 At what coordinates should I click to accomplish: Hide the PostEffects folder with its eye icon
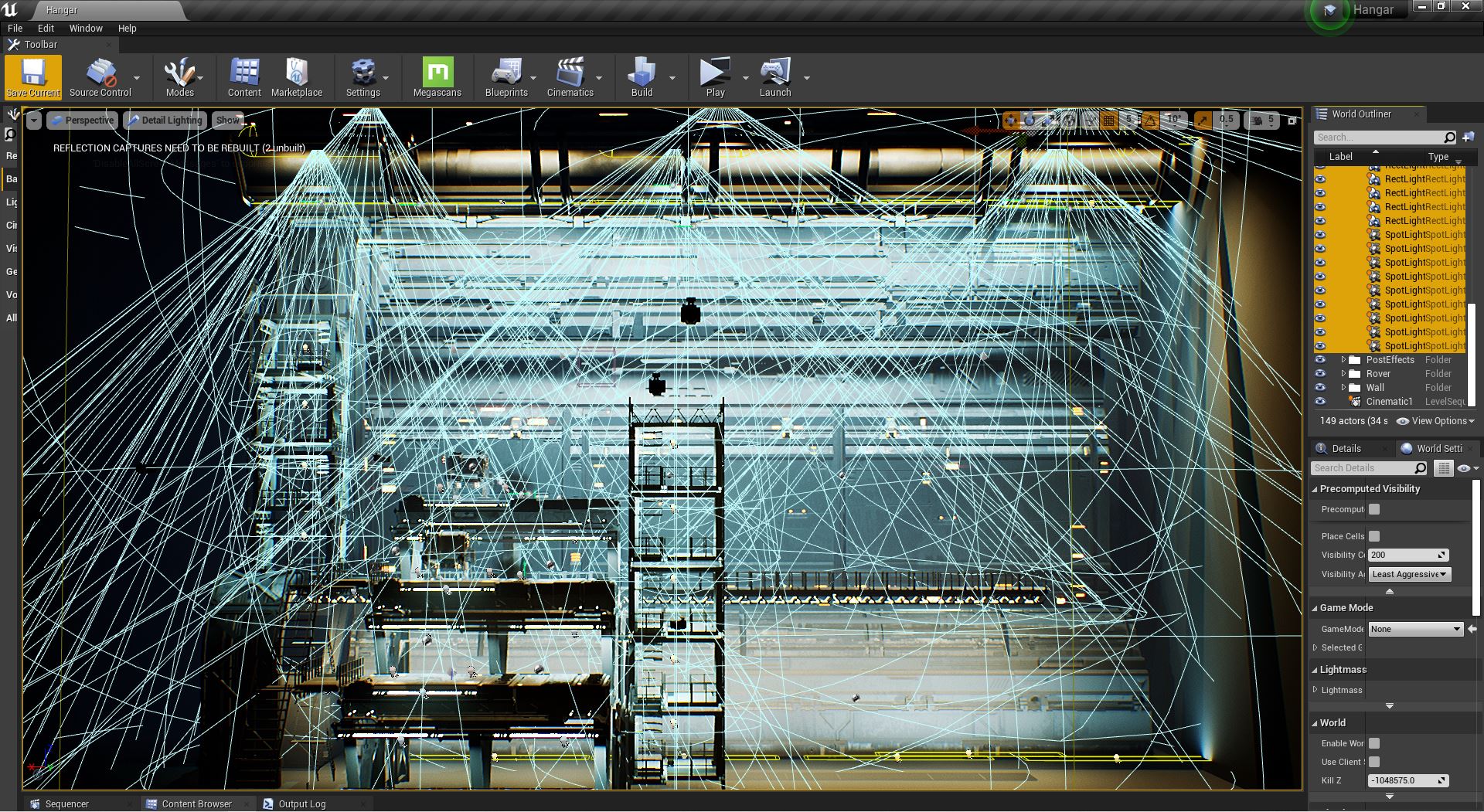tap(1320, 360)
